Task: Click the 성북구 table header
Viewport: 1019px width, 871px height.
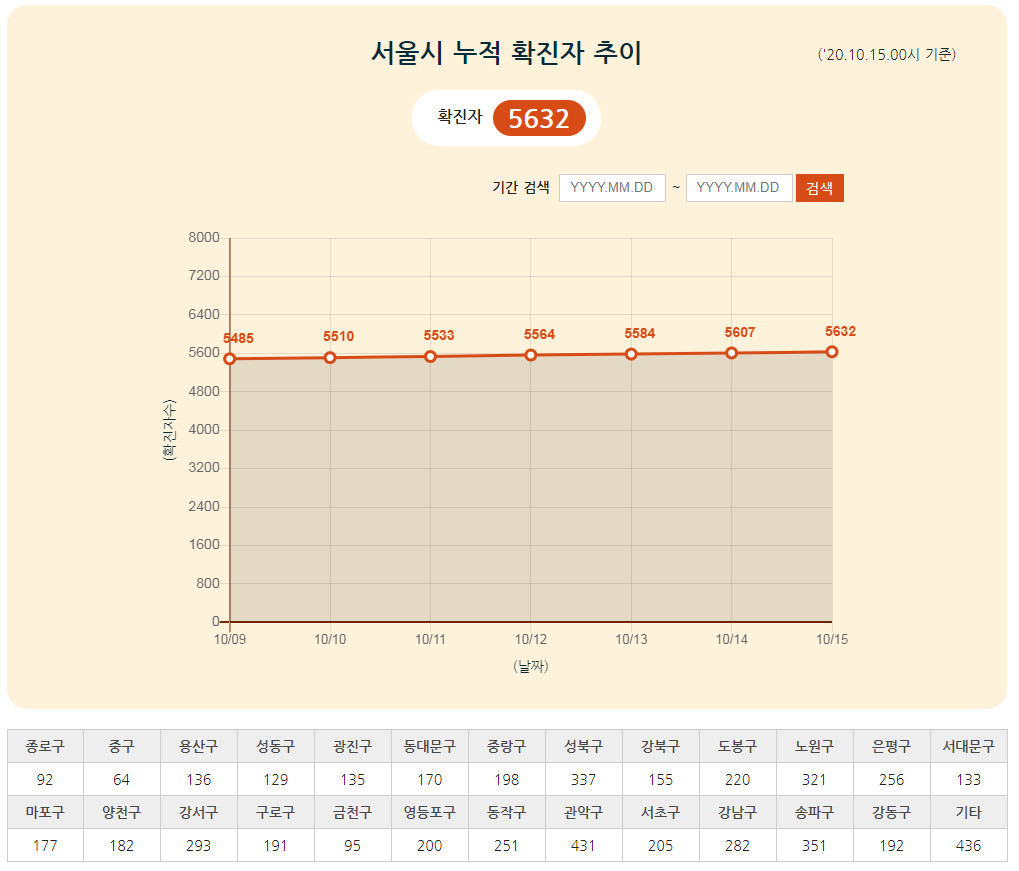Action: 584,746
